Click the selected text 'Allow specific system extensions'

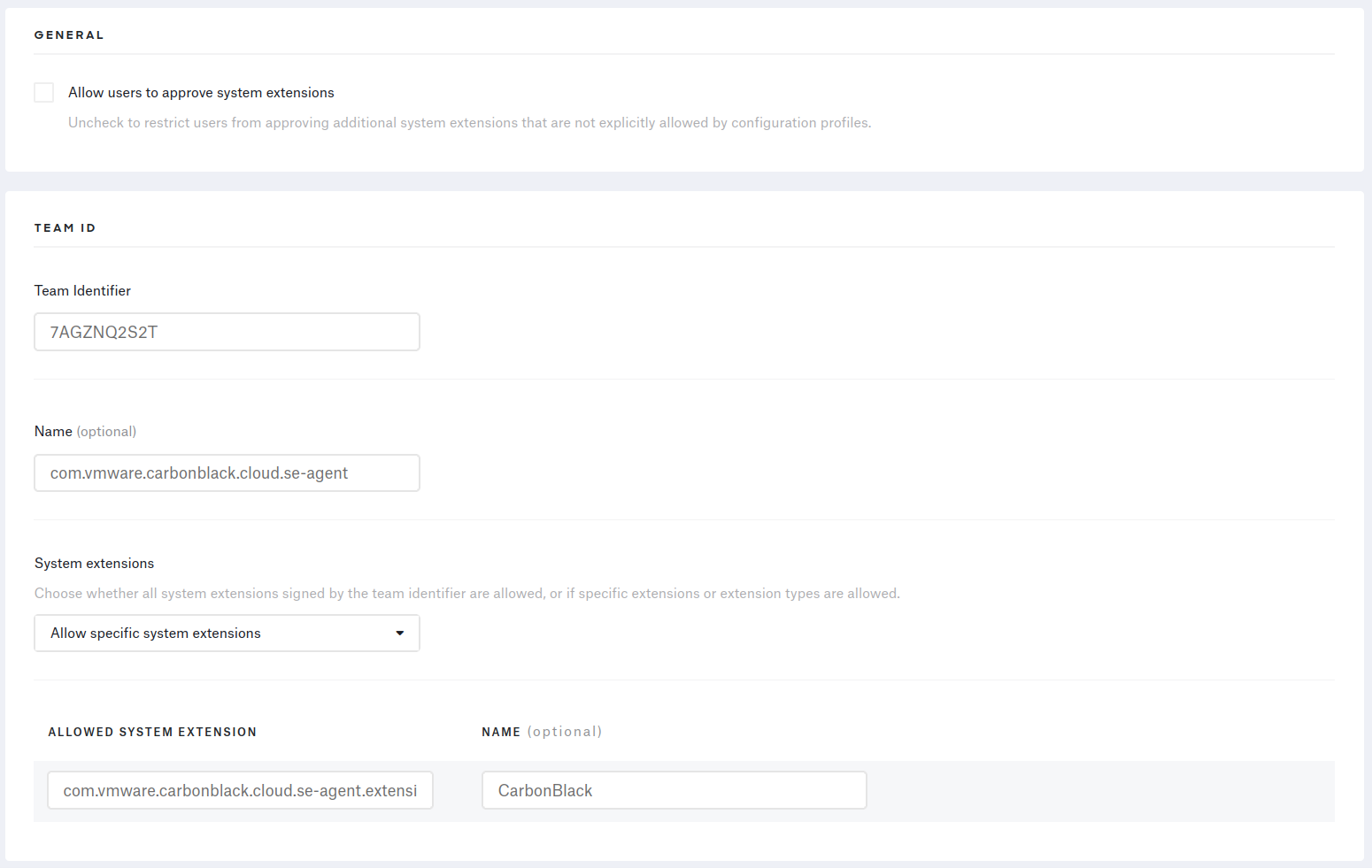tap(156, 634)
